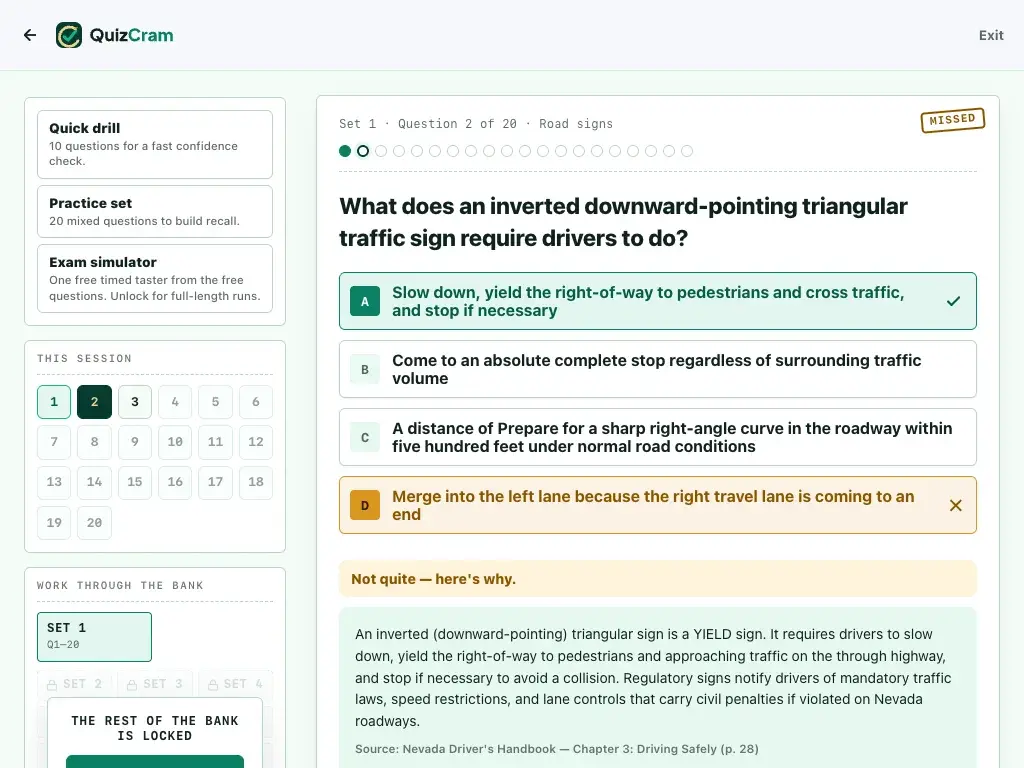Click the 'THIS SESSION' heading
The image size is (1024, 768).
coord(84,359)
